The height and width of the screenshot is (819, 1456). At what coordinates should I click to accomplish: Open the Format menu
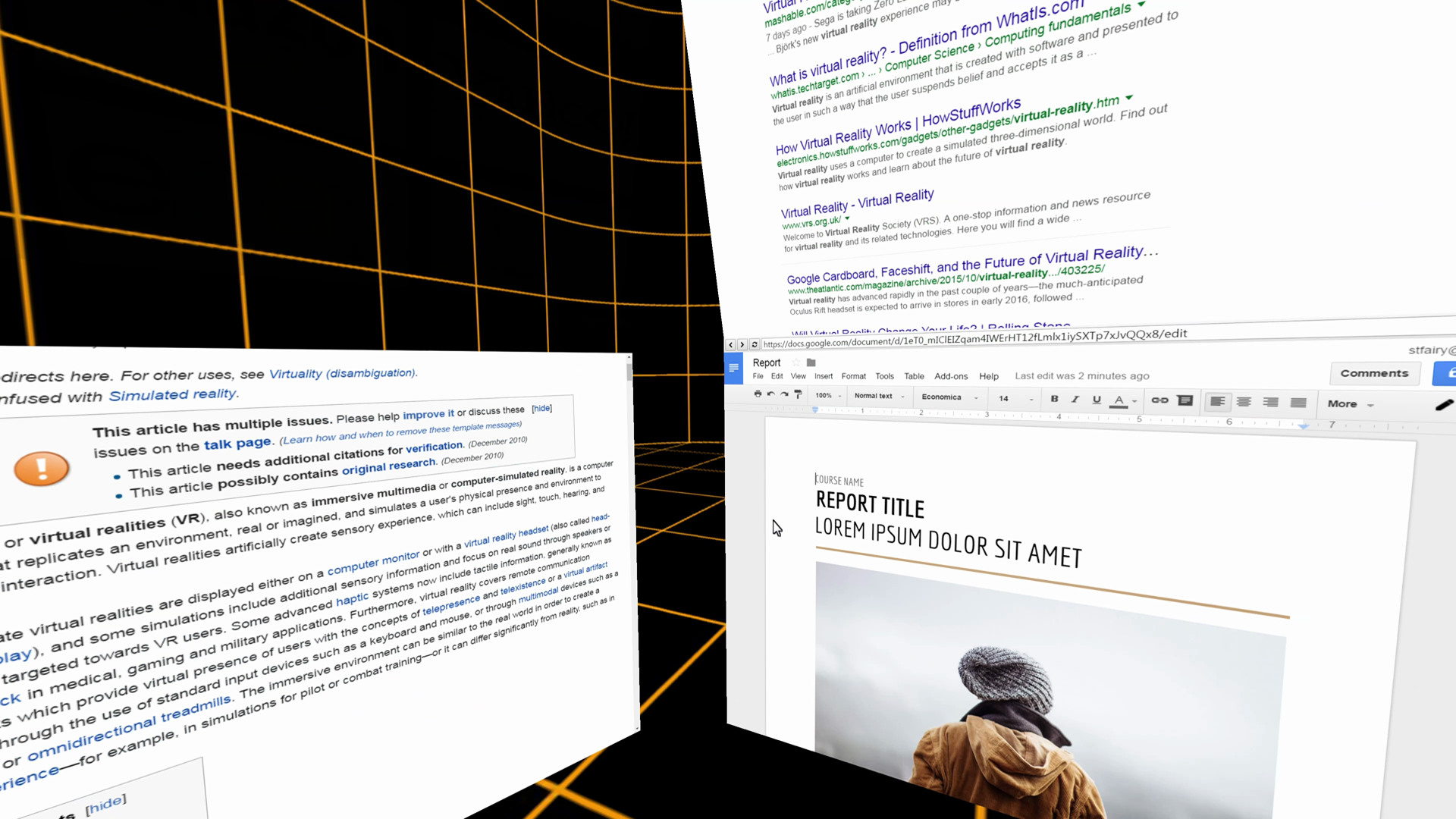point(853,376)
